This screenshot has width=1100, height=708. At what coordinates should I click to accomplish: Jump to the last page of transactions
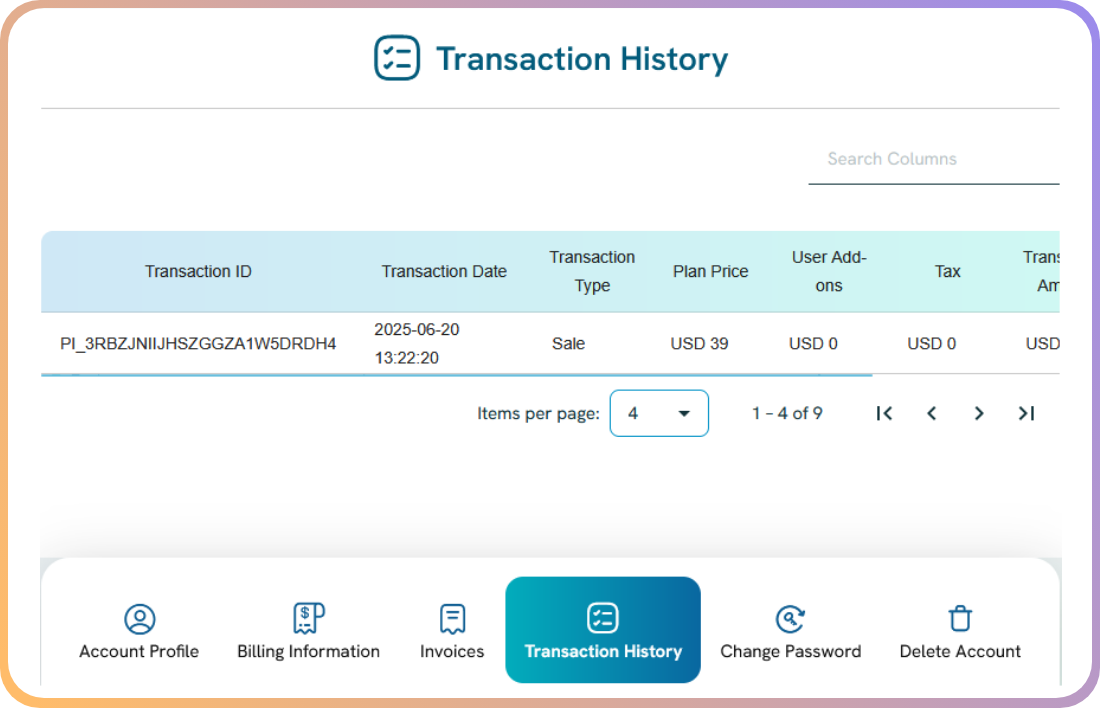coord(1026,413)
